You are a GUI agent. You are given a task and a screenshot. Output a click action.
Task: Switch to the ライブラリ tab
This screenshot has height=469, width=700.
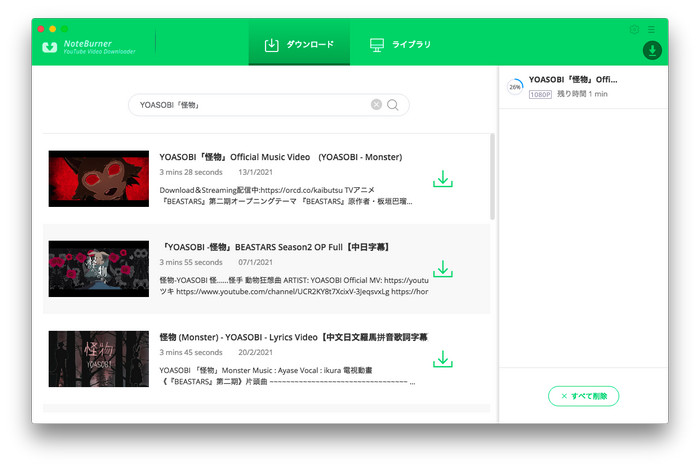pyautogui.click(x=400, y=45)
